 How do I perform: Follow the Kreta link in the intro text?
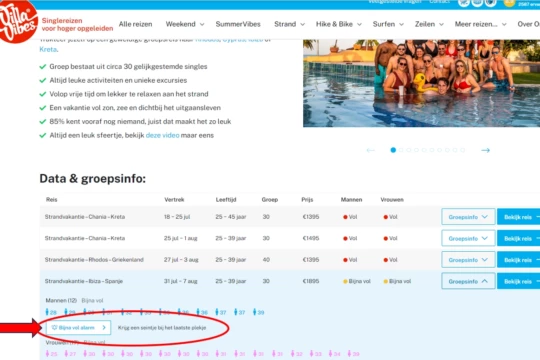click(x=48, y=49)
